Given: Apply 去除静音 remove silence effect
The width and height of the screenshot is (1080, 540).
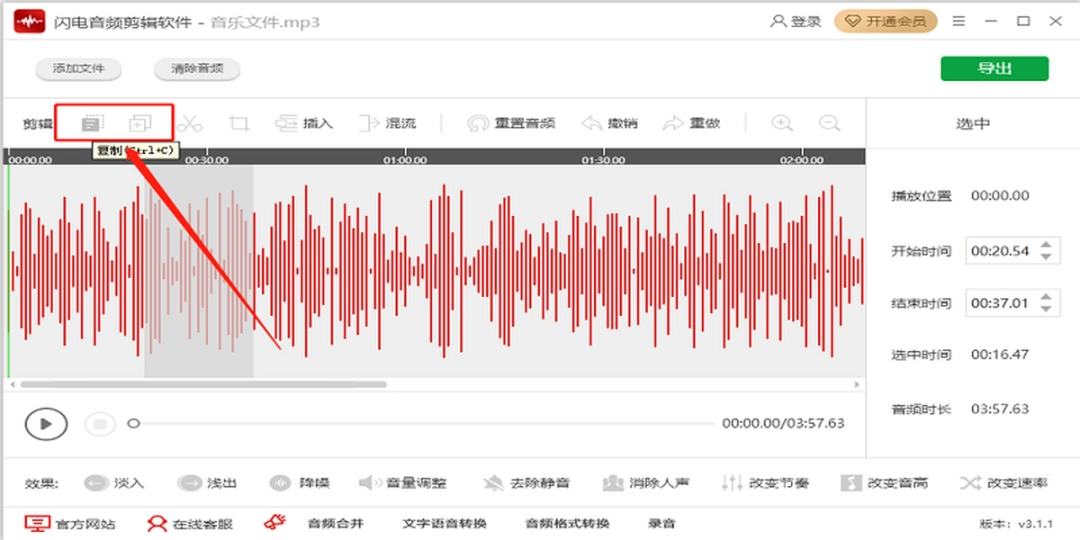Looking at the screenshot, I should [x=526, y=483].
